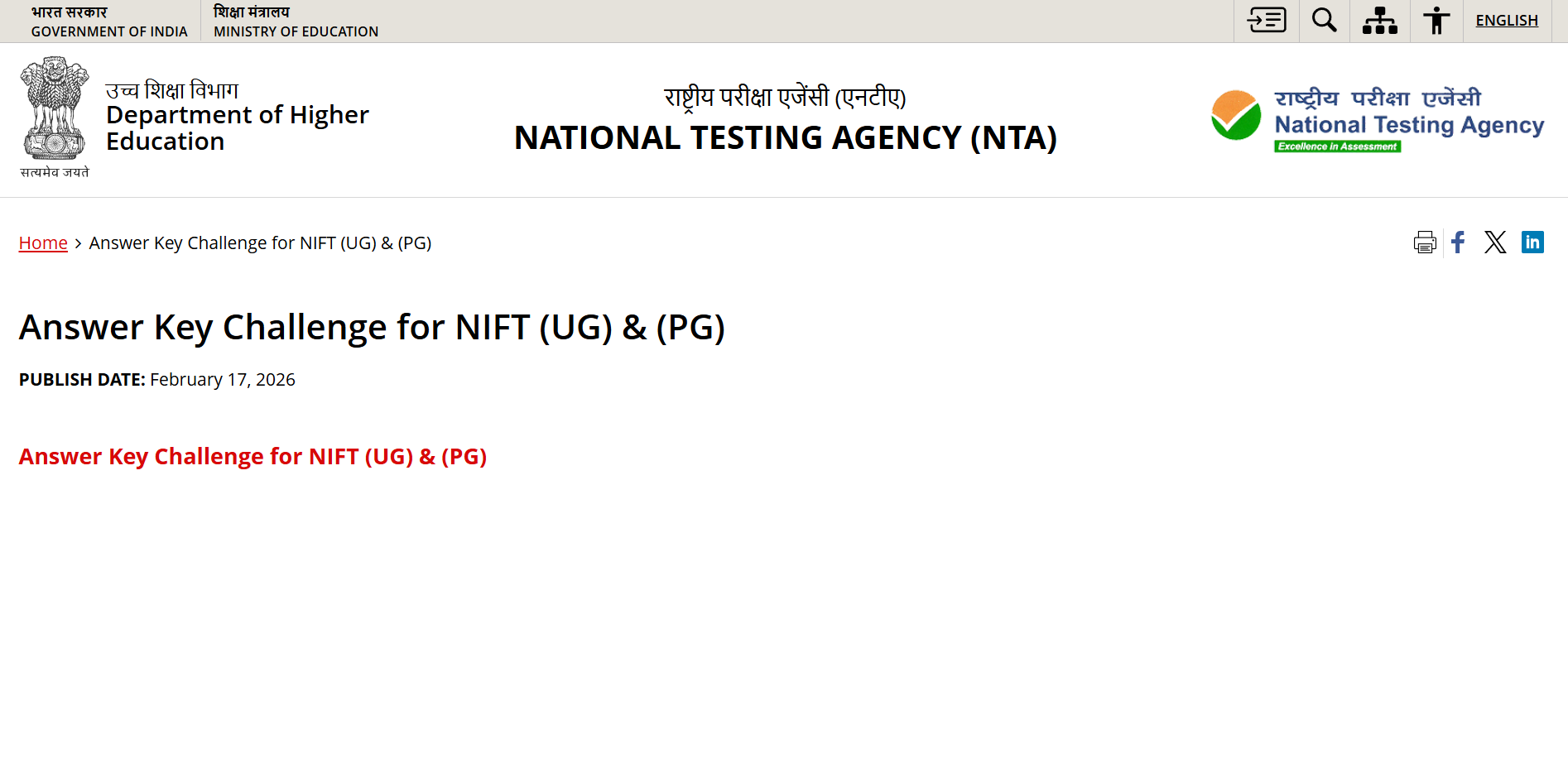Select the breadcrumb entry for NIFT challenge

click(260, 242)
